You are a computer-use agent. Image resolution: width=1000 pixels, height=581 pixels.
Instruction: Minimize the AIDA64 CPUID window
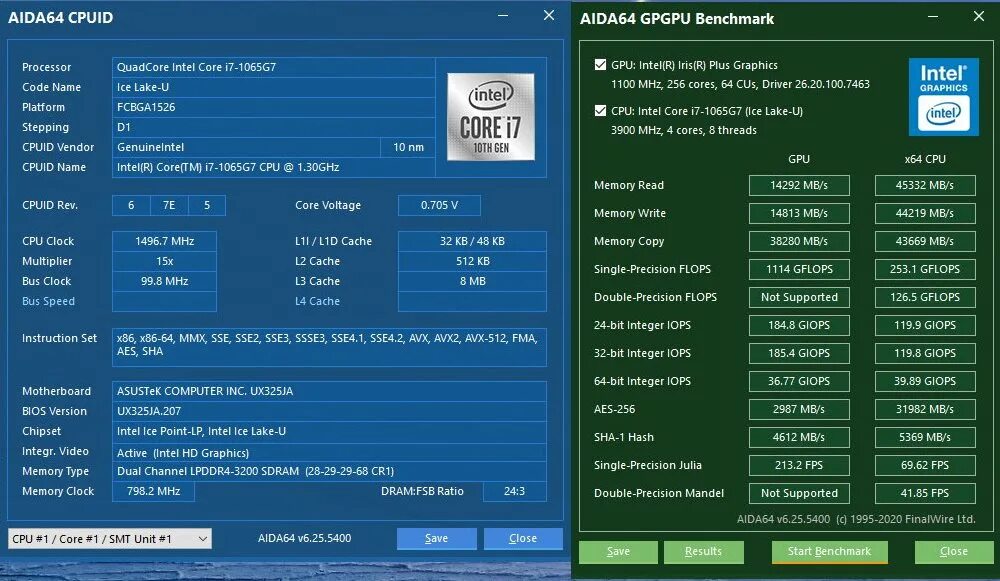tap(503, 15)
